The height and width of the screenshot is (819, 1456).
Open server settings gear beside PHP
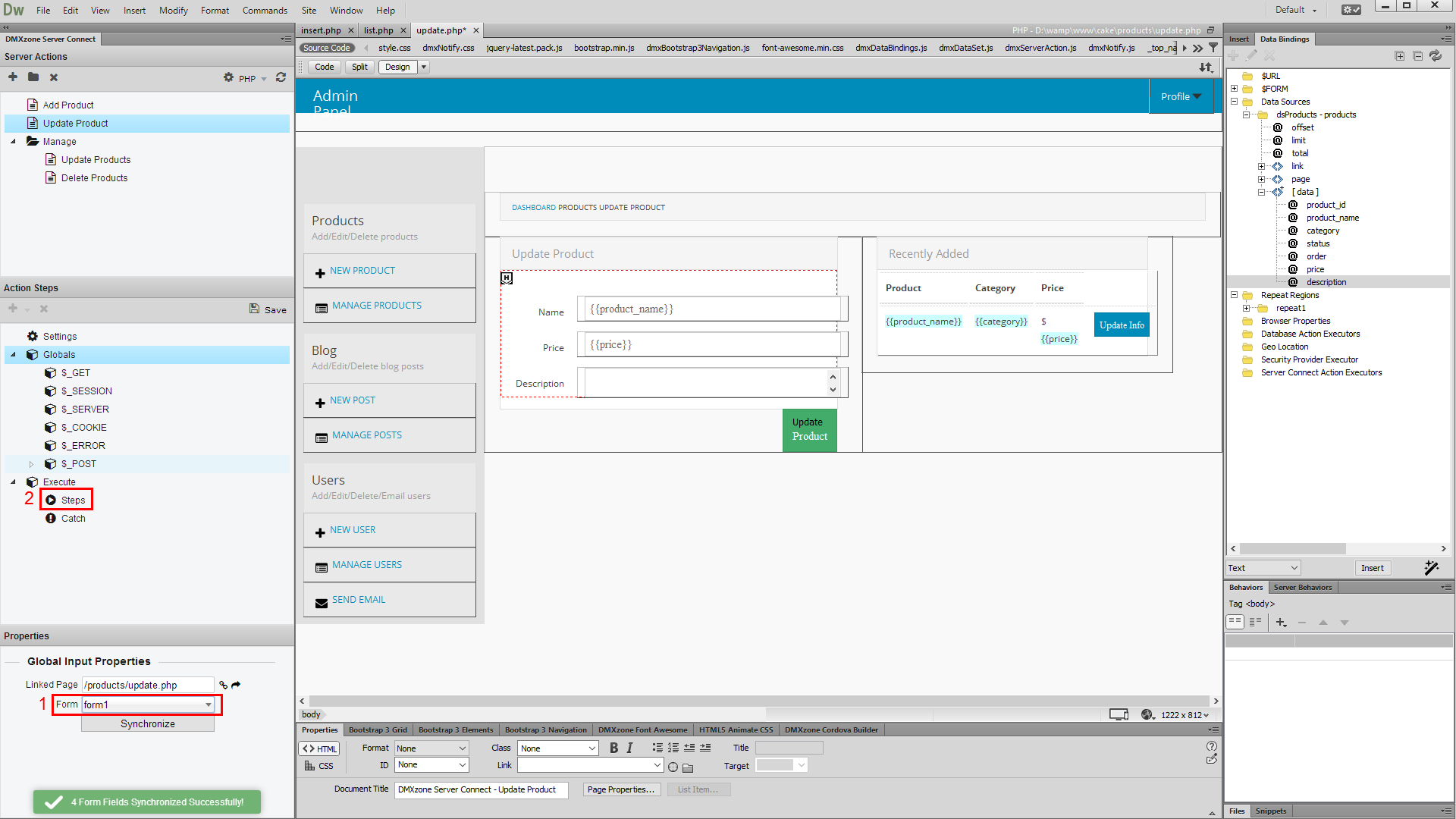228,77
